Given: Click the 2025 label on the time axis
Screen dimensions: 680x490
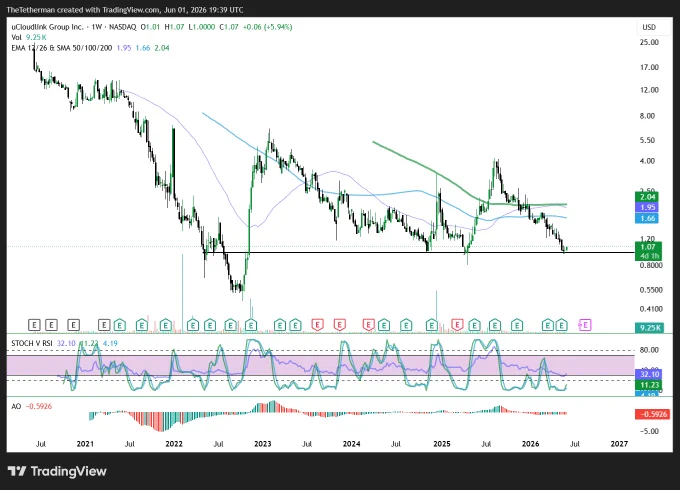Looking at the screenshot, I should pos(442,444).
